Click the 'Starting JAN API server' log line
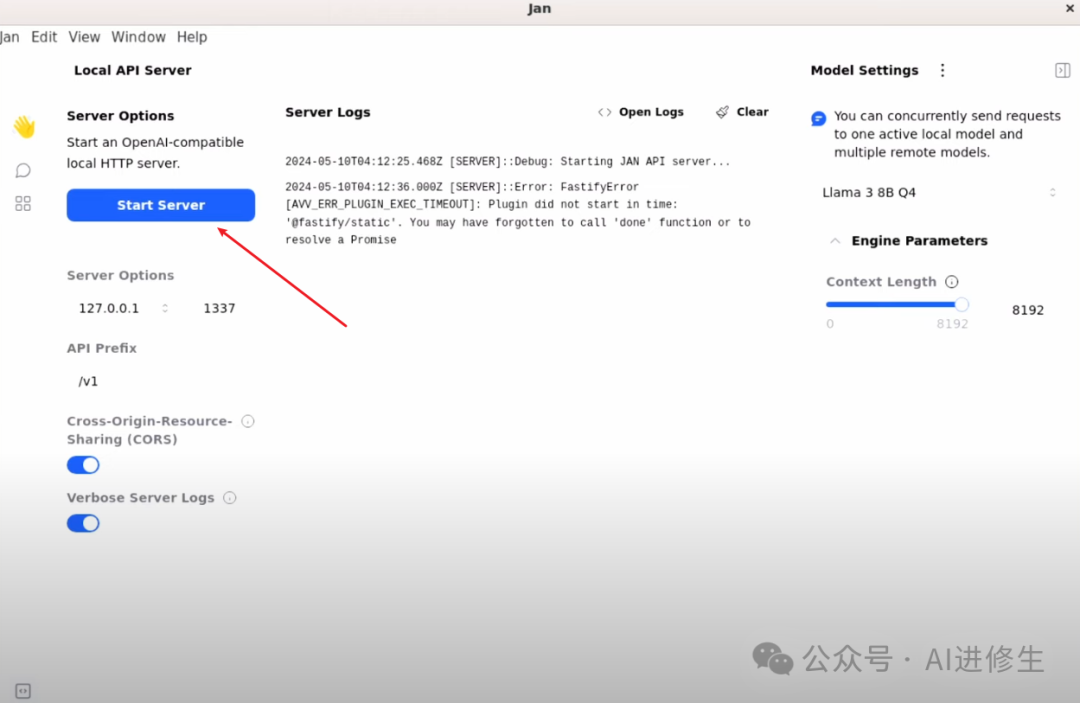The height and width of the screenshot is (703, 1080). (508, 162)
